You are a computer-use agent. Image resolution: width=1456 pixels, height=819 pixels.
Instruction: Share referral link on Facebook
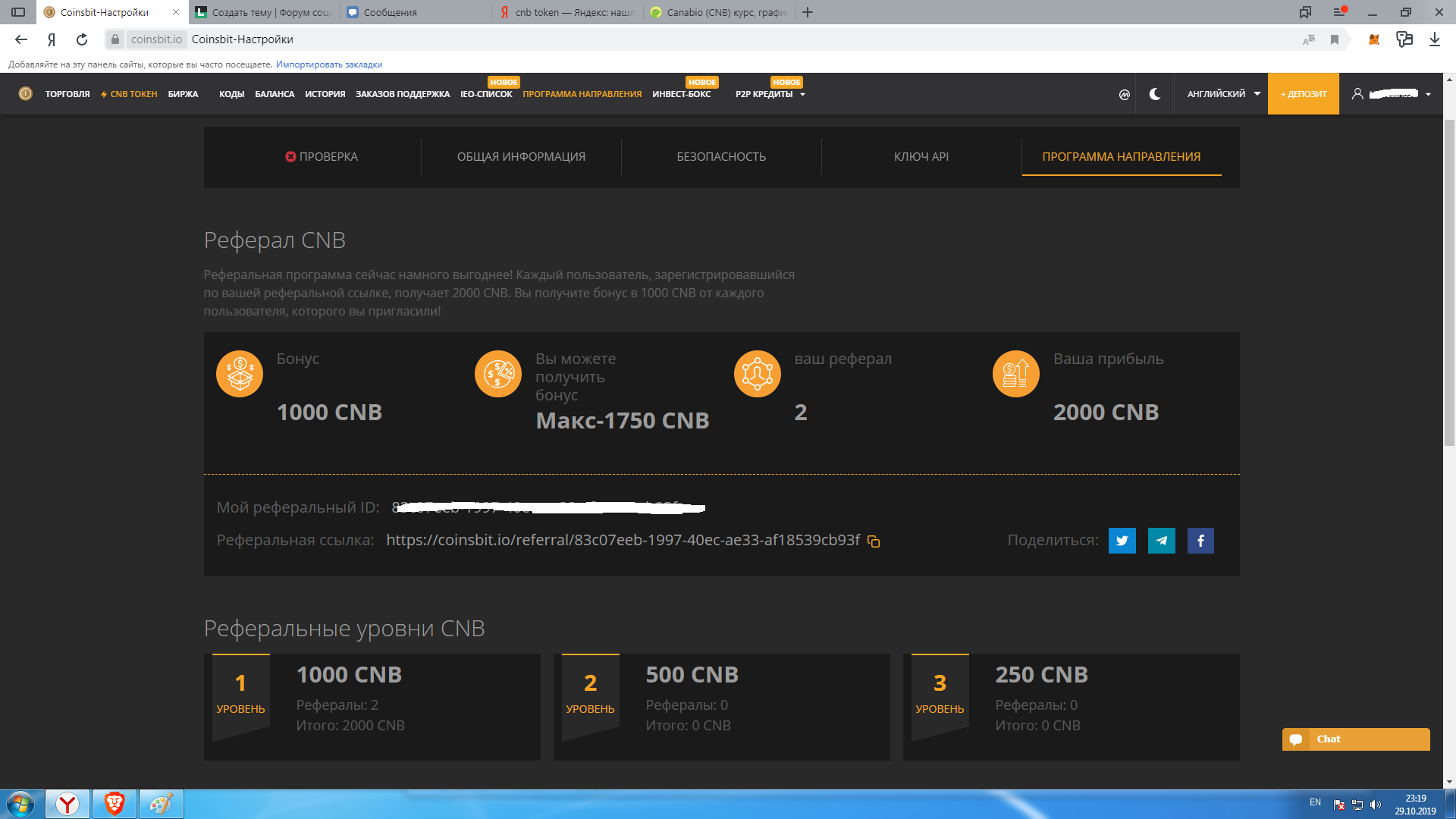pyautogui.click(x=1200, y=541)
